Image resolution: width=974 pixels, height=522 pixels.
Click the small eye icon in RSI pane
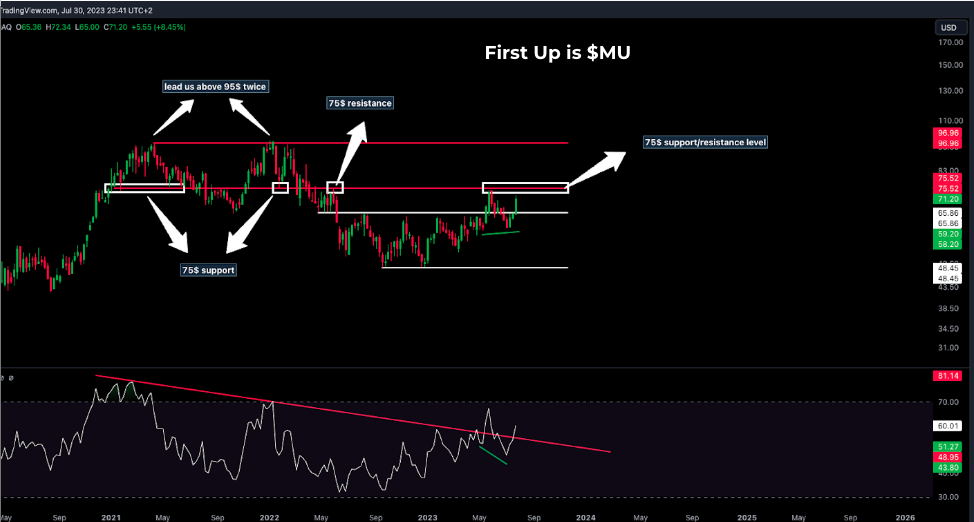(4, 378)
